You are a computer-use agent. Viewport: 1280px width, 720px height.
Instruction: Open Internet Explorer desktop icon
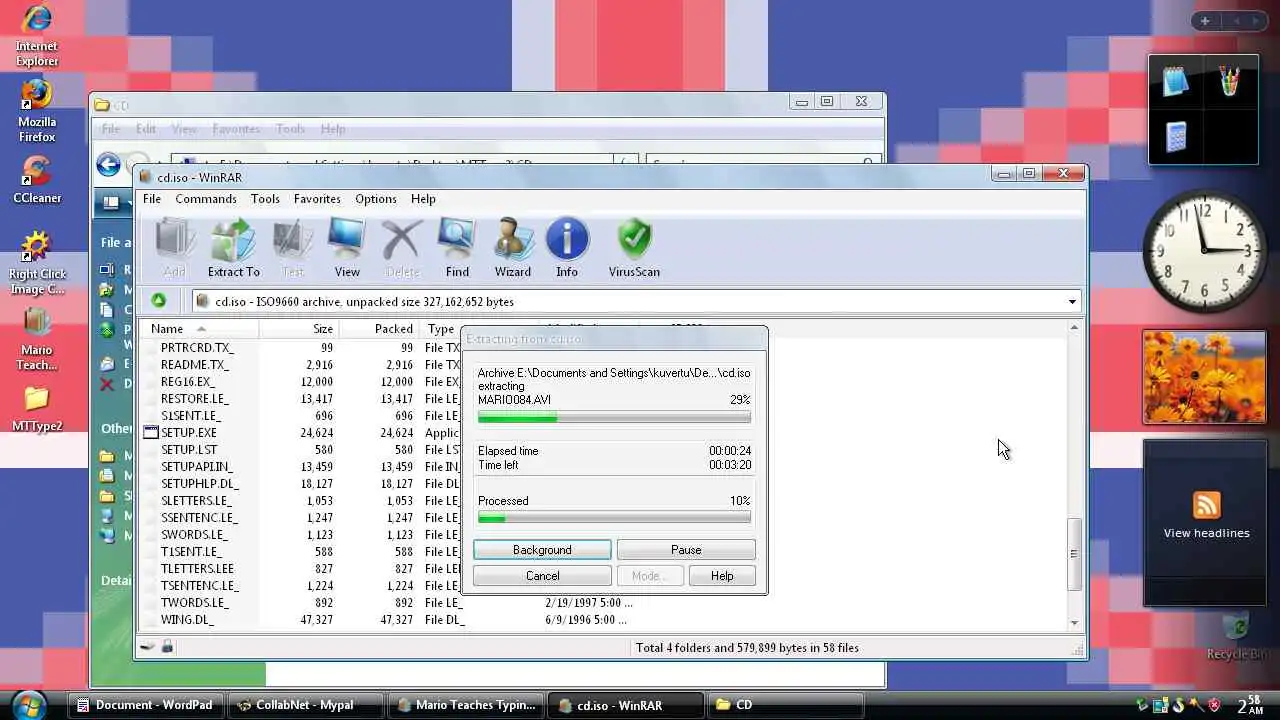[36, 36]
